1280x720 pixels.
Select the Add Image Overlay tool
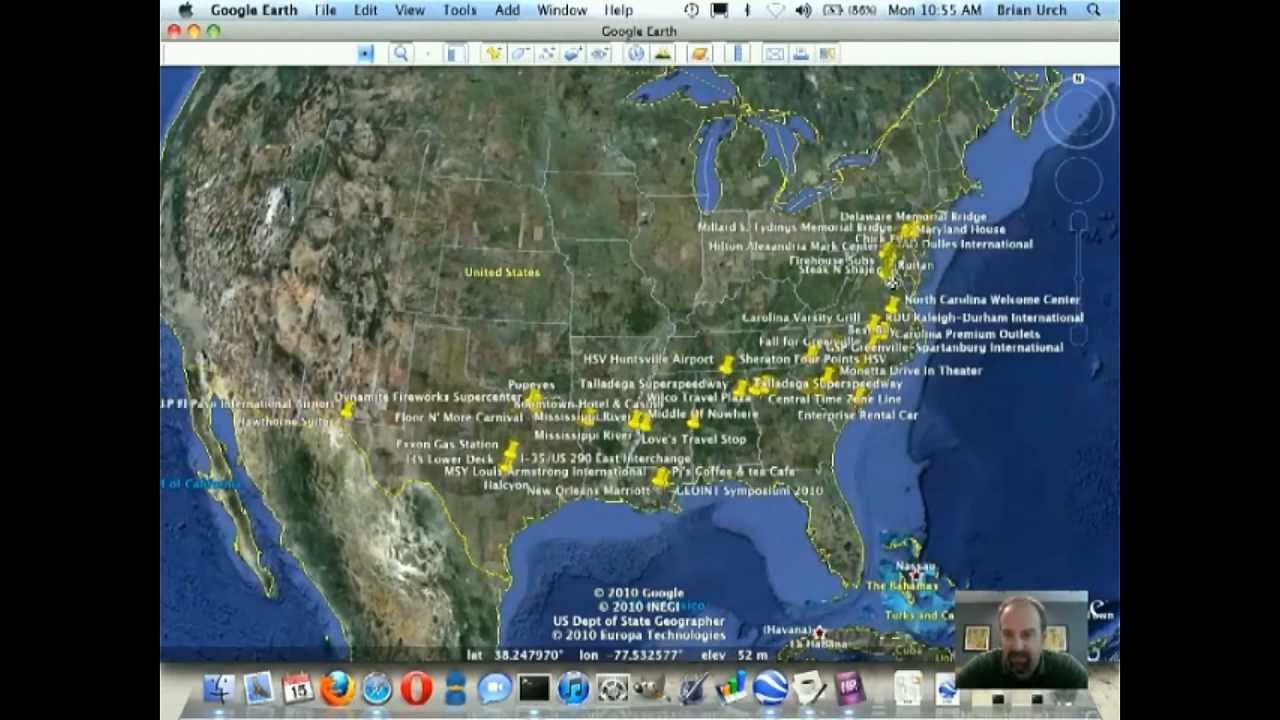click(x=573, y=54)
